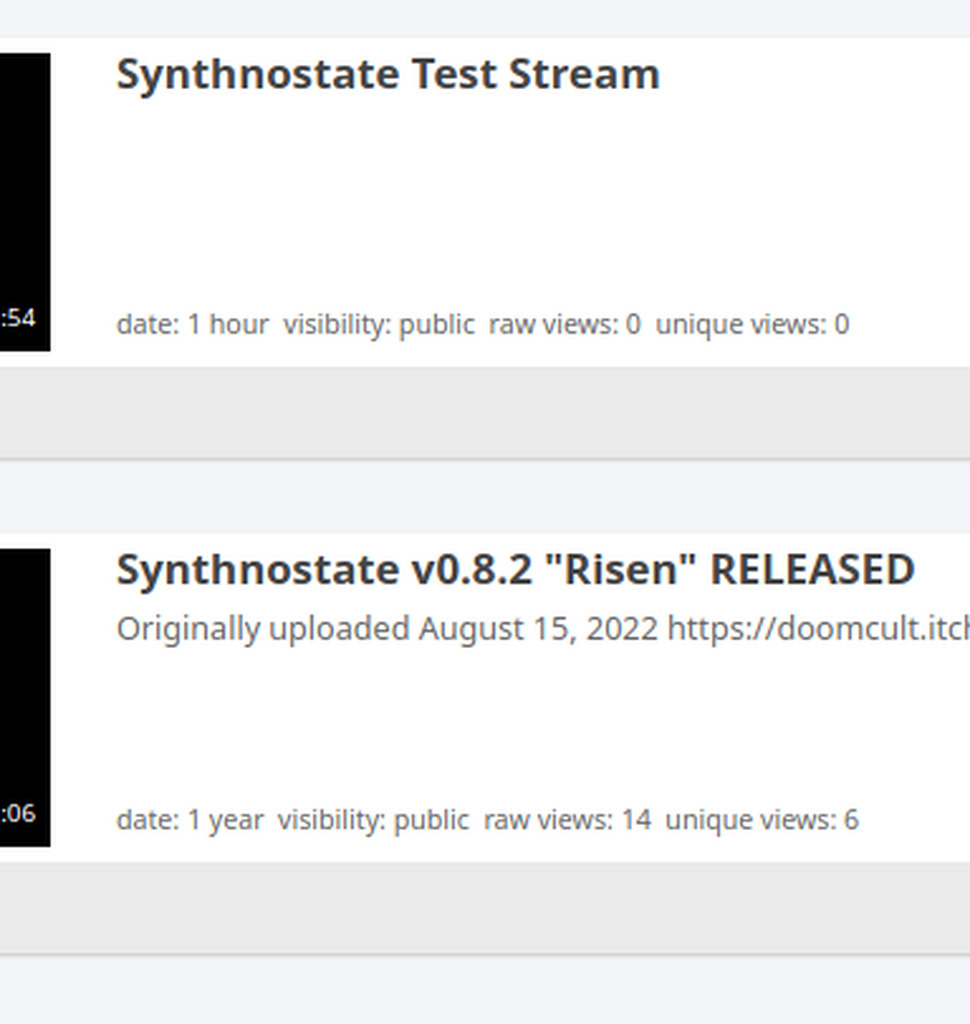Click the "date: 1 year" text
The image size is (970, 1024).
190,820
